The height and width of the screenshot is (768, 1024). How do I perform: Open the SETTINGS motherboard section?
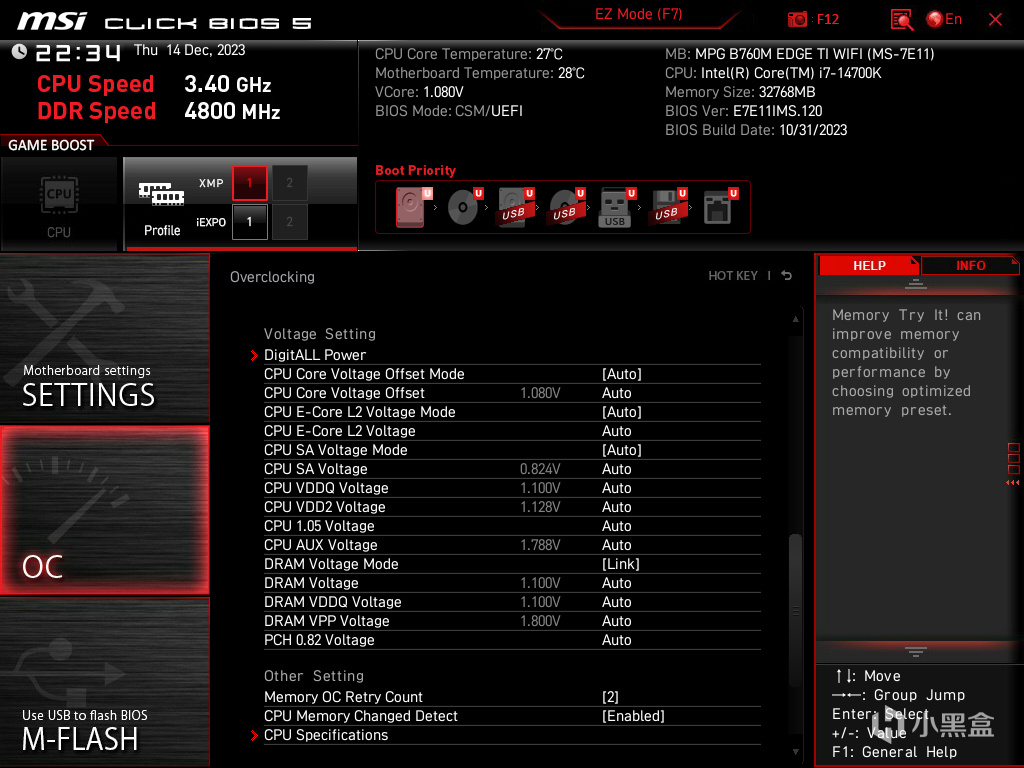pos(104,338)
